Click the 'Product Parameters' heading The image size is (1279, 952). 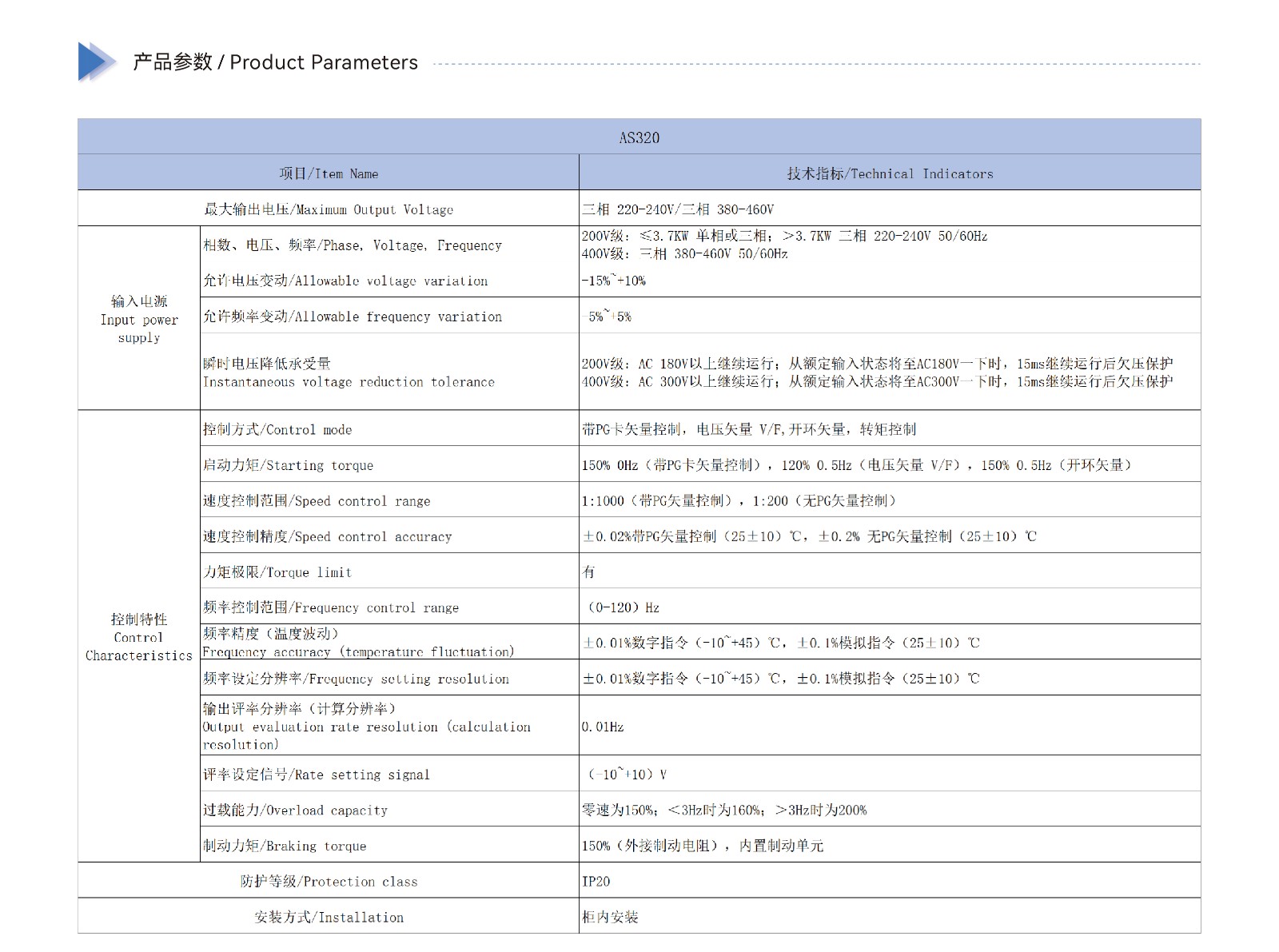275,62
